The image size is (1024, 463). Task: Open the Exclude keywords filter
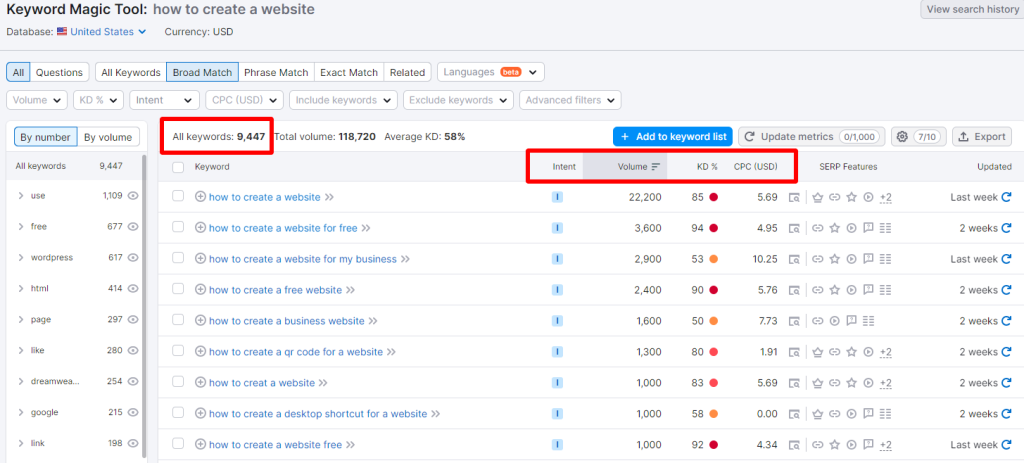tap(458, 100)
